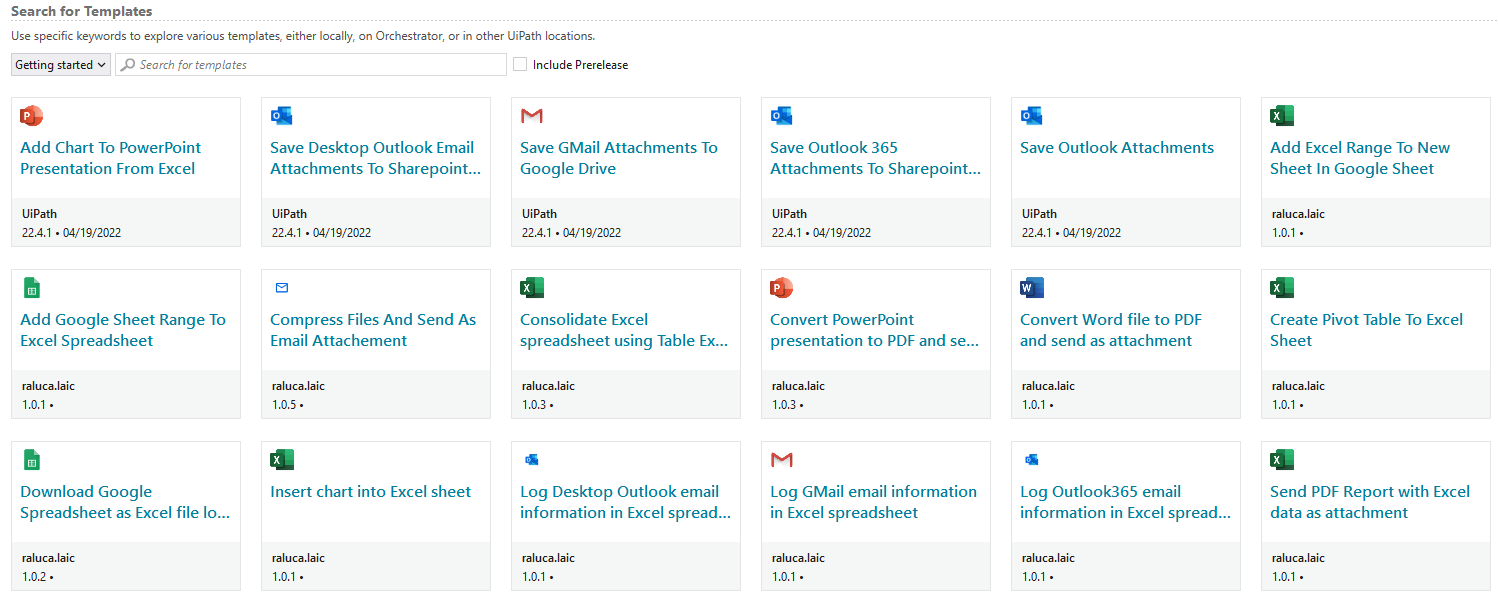The height and width of the screenshot is (612, 1498).
Task: Choose Consolidate Excel spreadsheet using Table template
Action: [624, 330]
